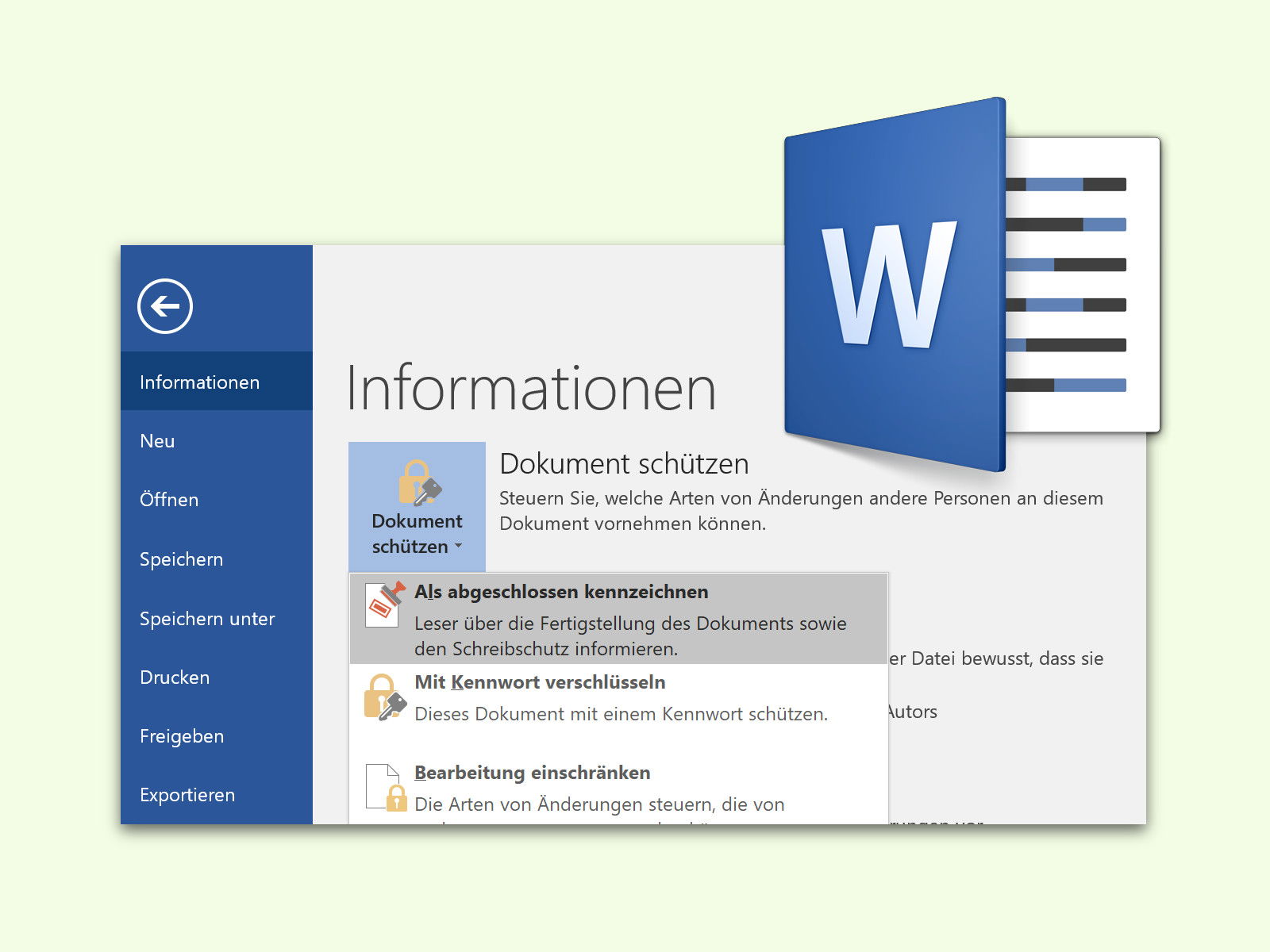Open the Informationen backstage tab
1270x952 pixels.
217,382
